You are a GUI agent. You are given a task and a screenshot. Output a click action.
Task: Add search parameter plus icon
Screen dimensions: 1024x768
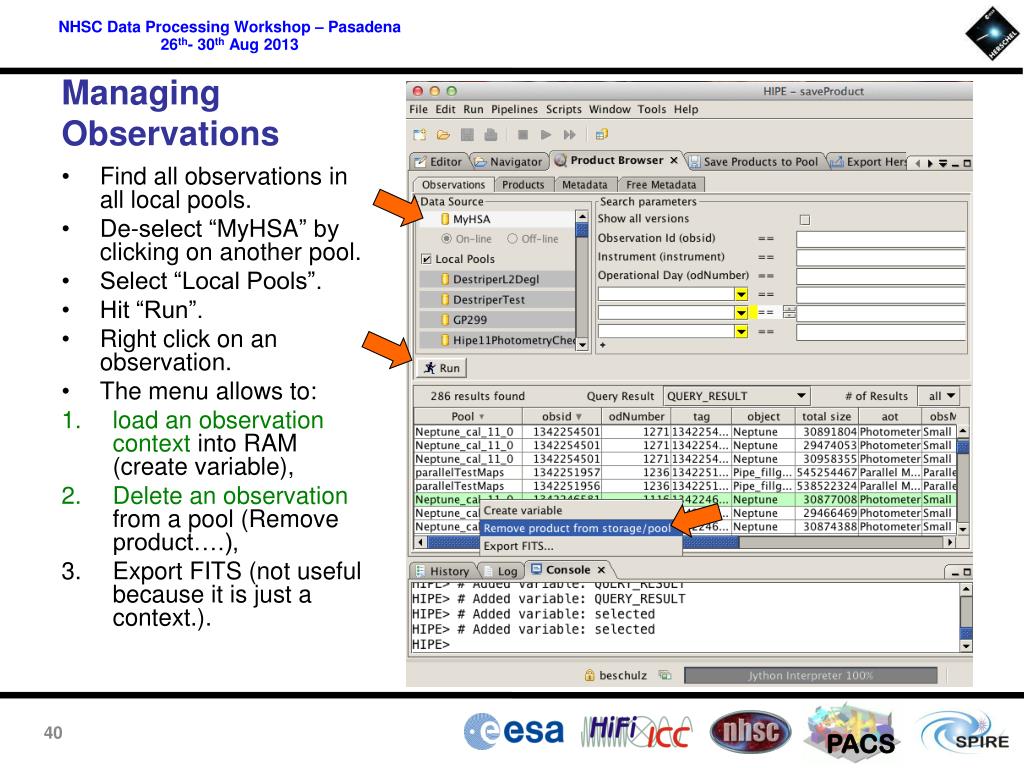click(603, 345)
